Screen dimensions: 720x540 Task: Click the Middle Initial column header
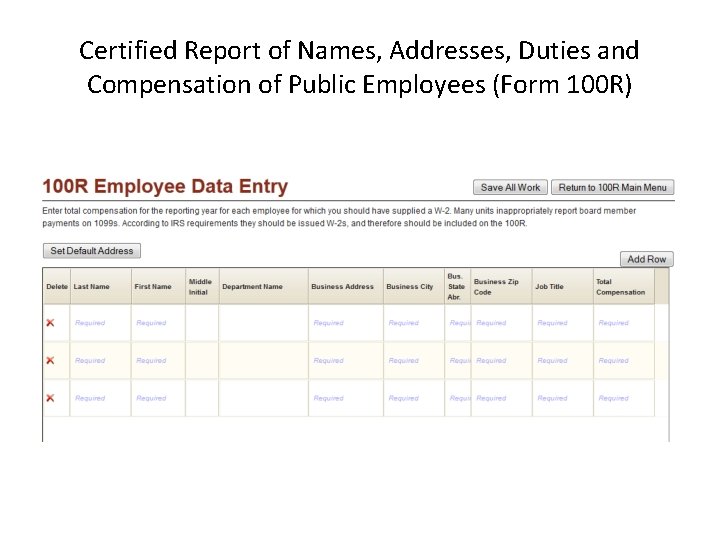point(202,287)
